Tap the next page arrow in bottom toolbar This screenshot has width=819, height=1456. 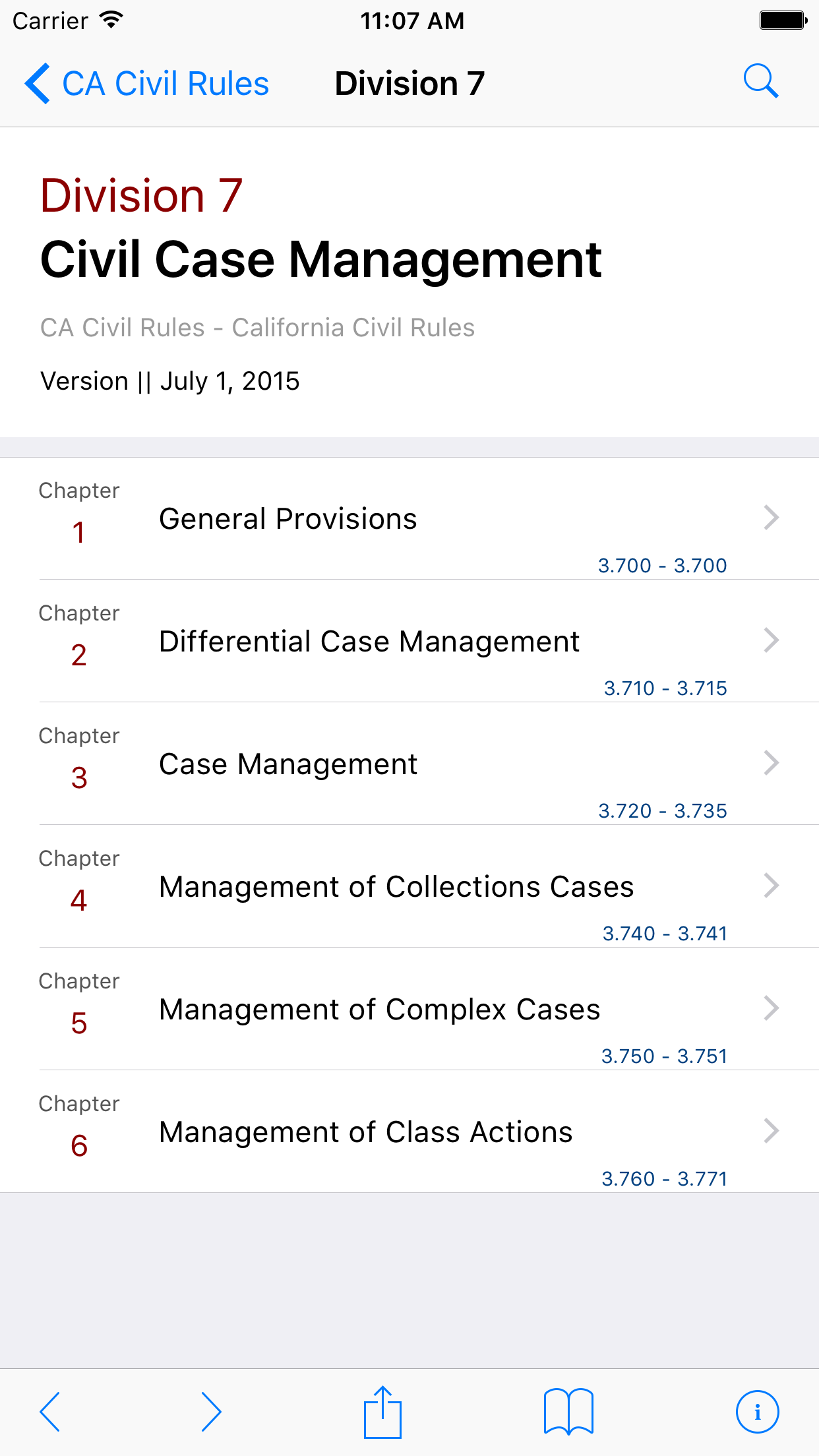point(211,1412)
